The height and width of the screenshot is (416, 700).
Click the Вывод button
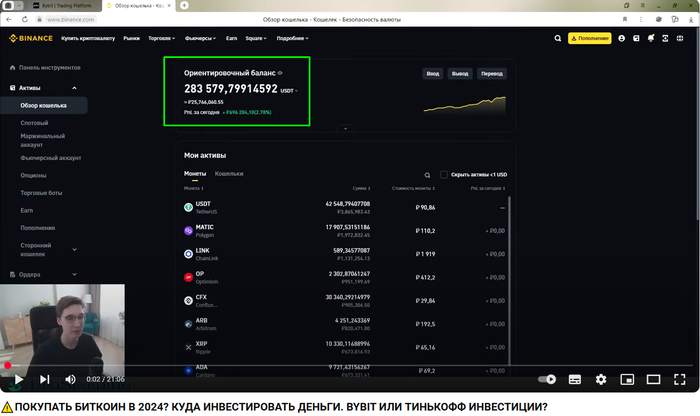460,74
